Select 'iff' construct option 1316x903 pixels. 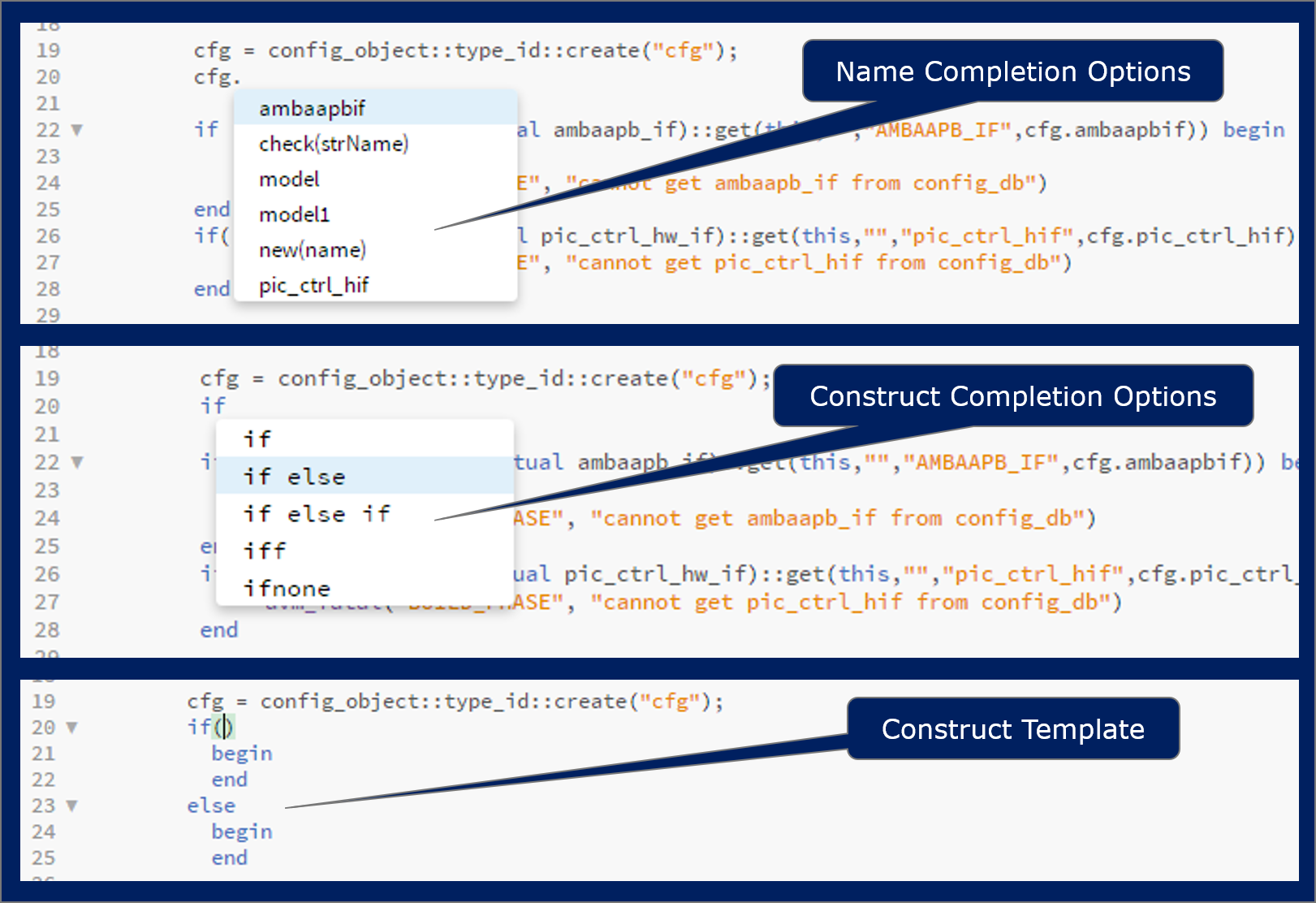coord(365,551)
